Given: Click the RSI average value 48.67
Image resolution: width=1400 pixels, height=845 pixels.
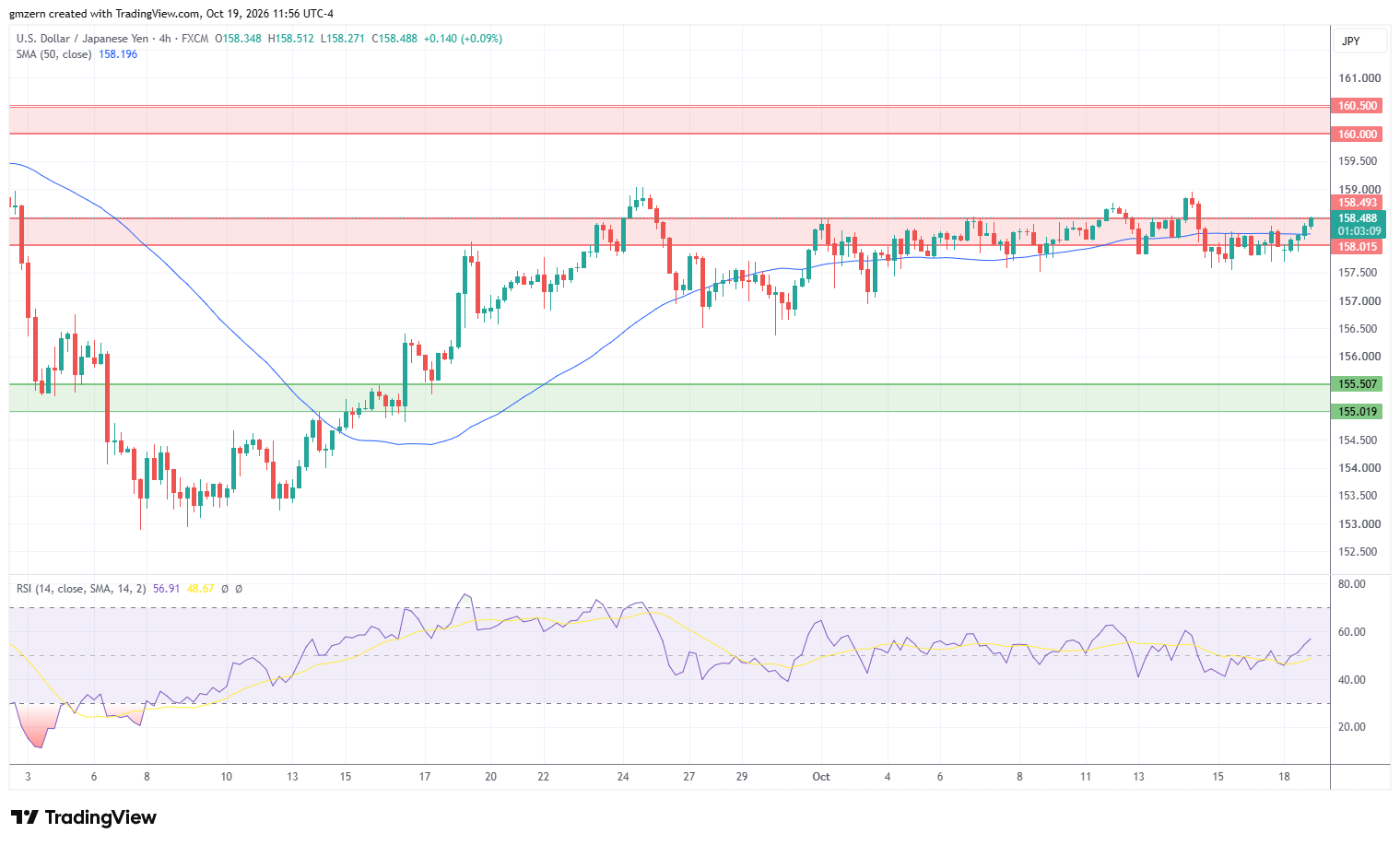Looking at the screenshot, I should pyautogui.click(x=200, y=589).
